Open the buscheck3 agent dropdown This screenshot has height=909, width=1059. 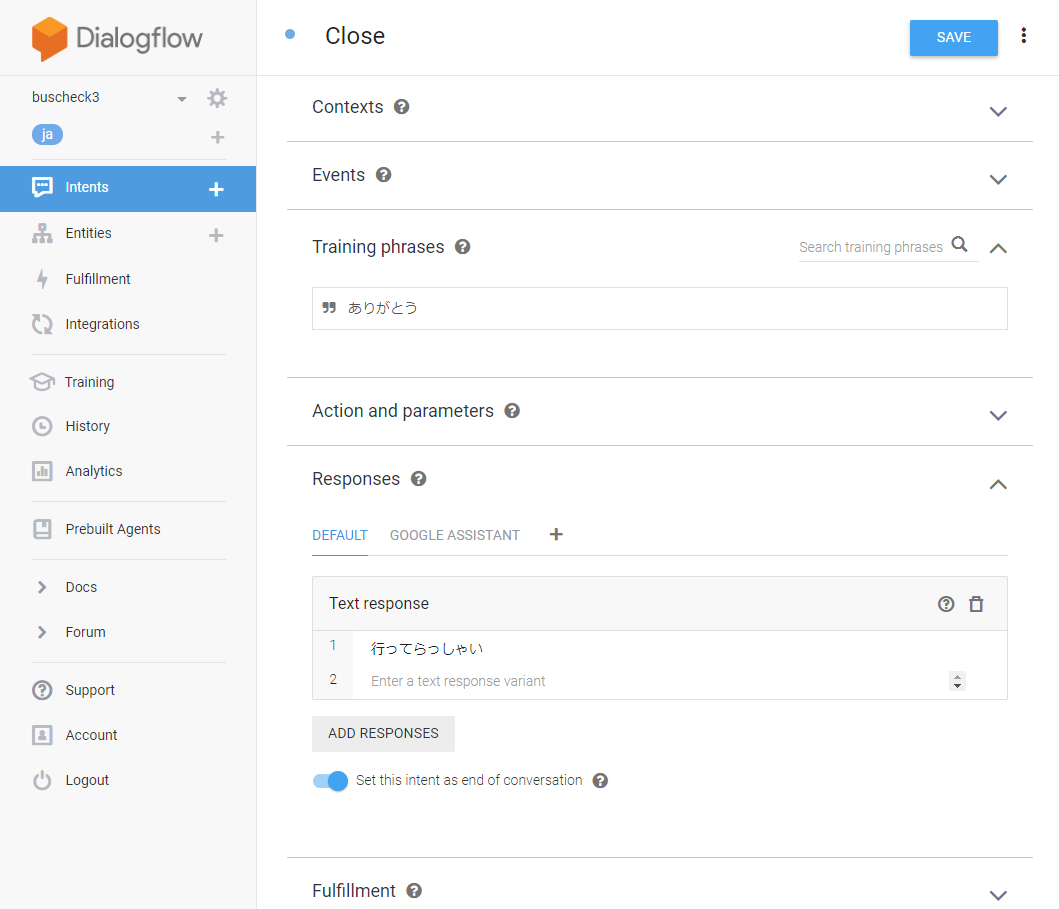point(182,99)
